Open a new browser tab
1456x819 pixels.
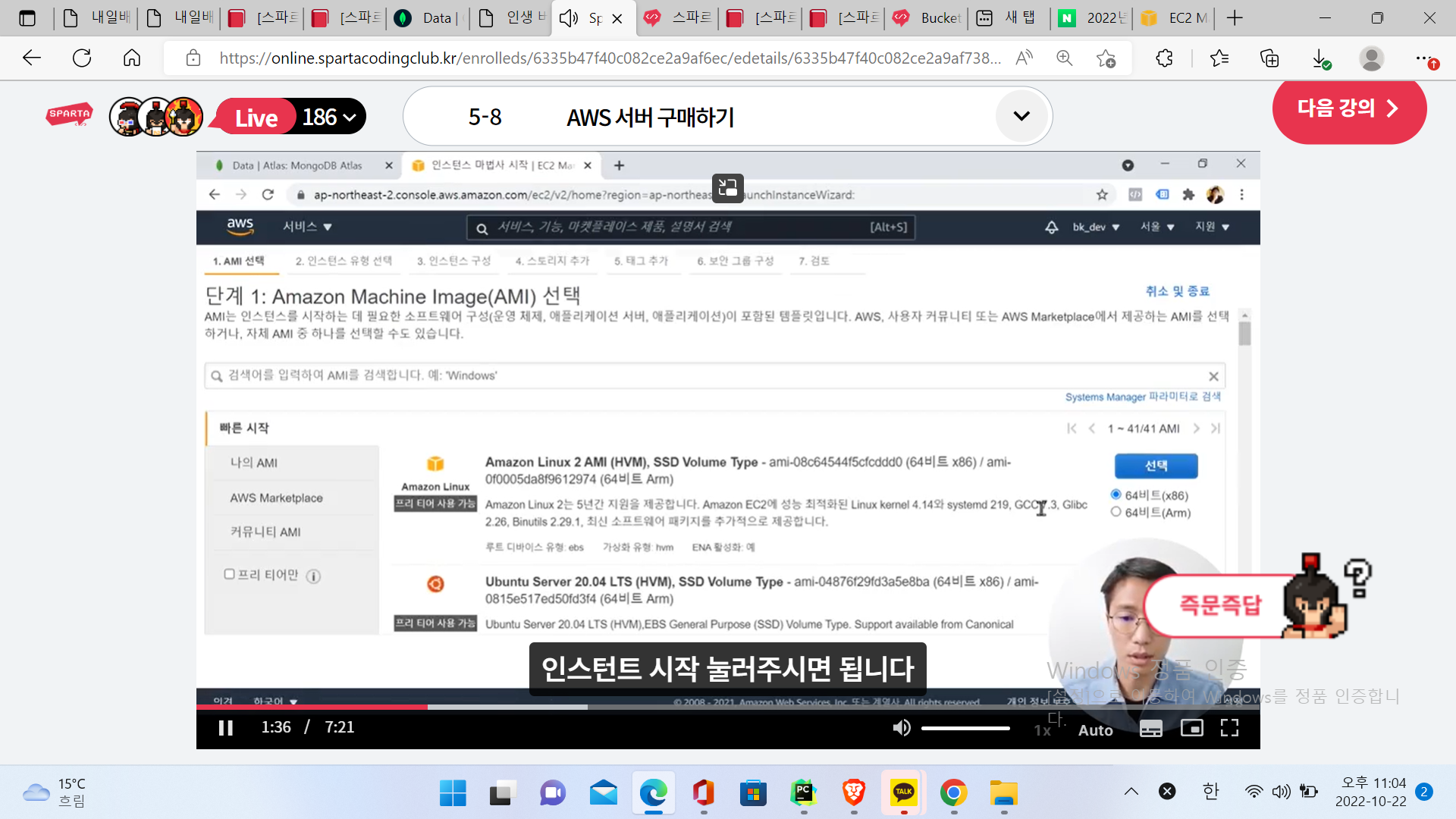point(1235,17)
